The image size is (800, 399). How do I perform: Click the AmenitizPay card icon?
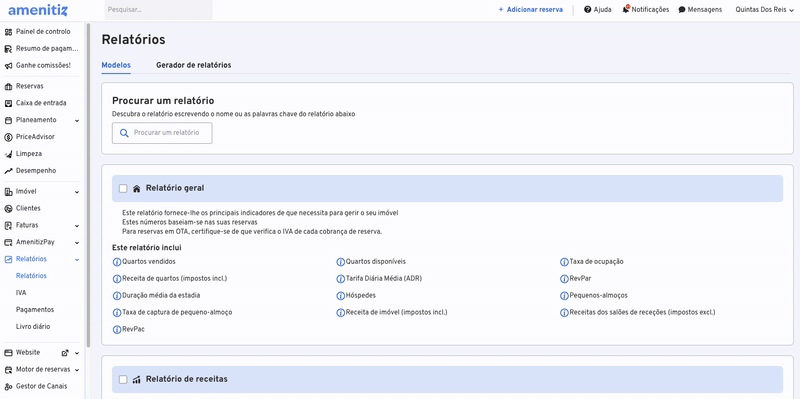8,242
